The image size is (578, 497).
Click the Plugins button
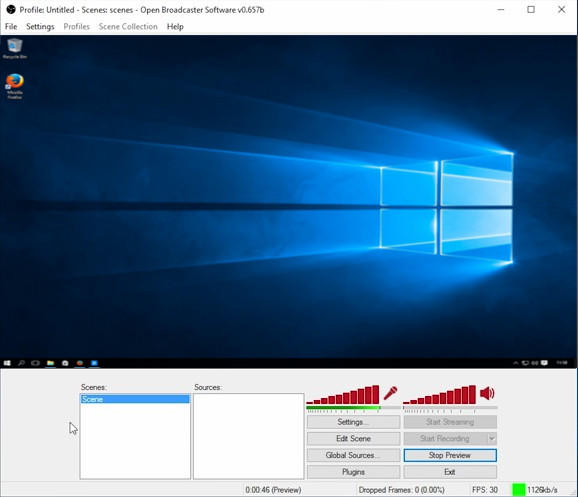(x=353, y=472)
